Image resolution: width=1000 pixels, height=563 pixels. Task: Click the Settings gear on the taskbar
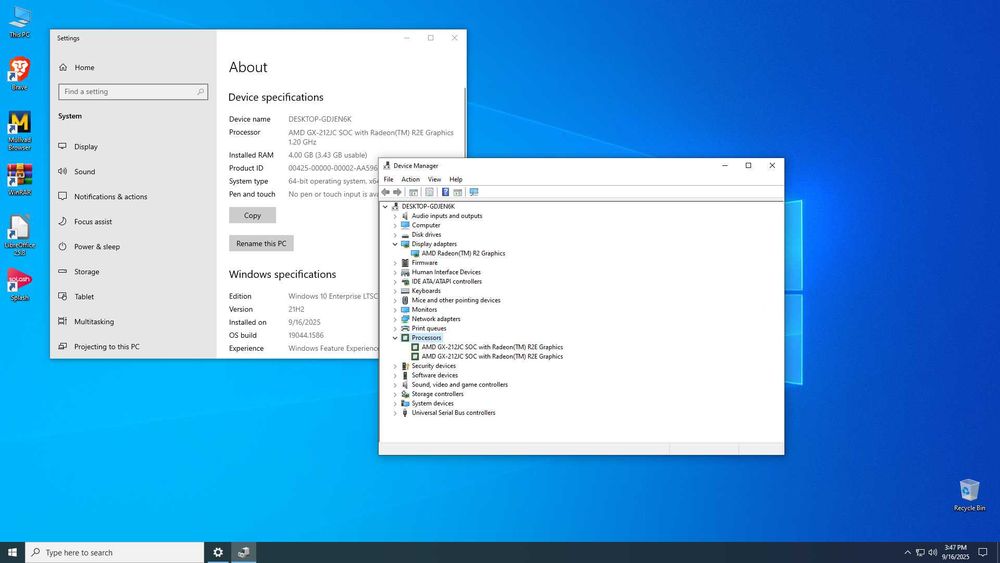(218, 552)
